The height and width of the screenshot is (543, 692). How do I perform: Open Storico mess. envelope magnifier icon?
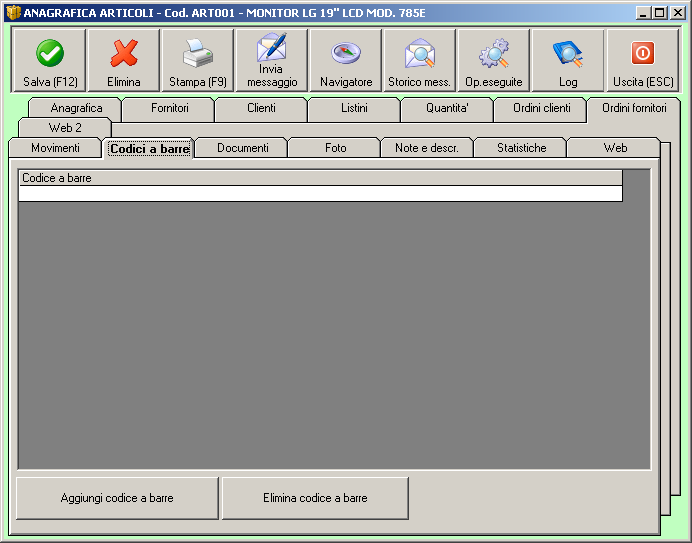point(420,53)
